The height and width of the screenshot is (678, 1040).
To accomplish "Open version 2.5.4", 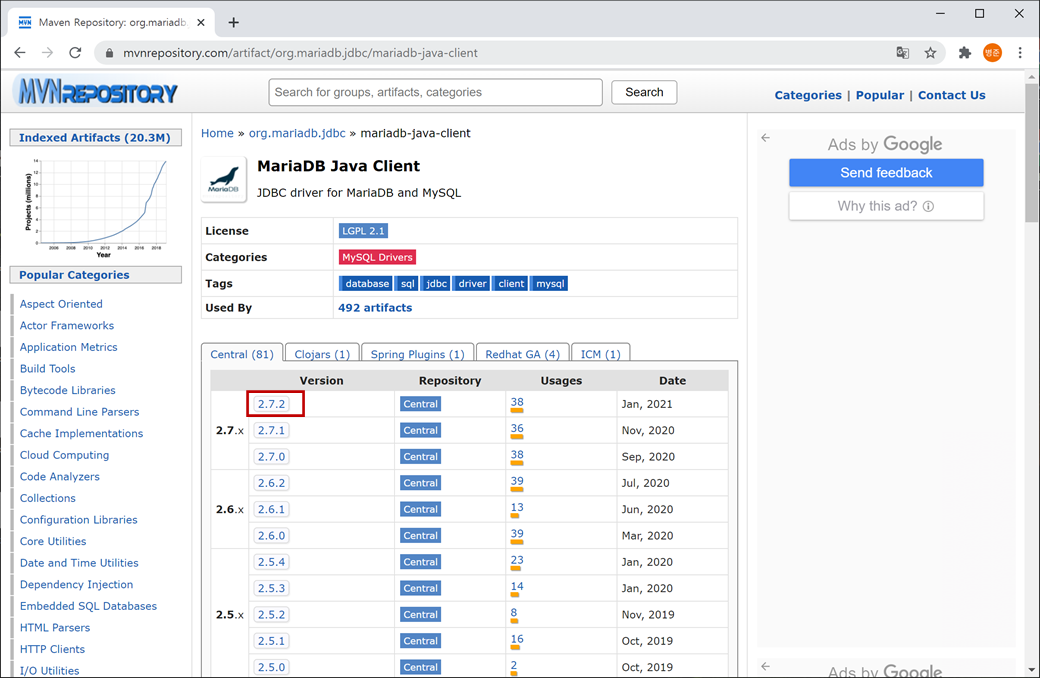I will click(x=271, y=562).
